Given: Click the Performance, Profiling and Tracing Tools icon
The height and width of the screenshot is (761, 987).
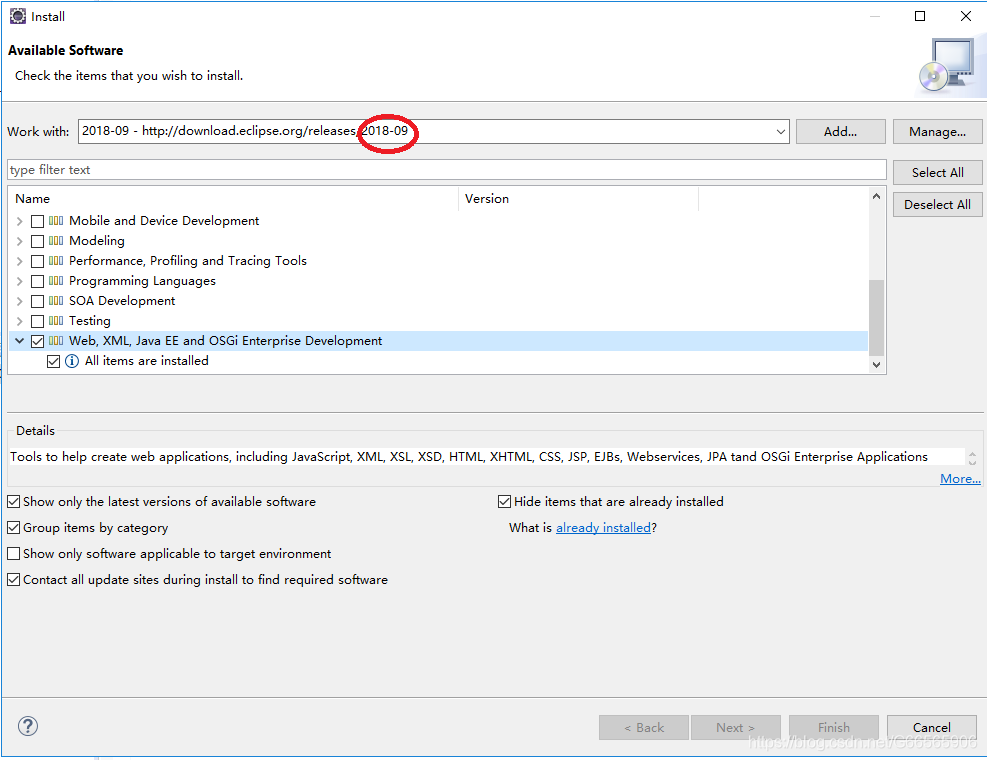Looking at the screenshot, I should tap(56, 261).
